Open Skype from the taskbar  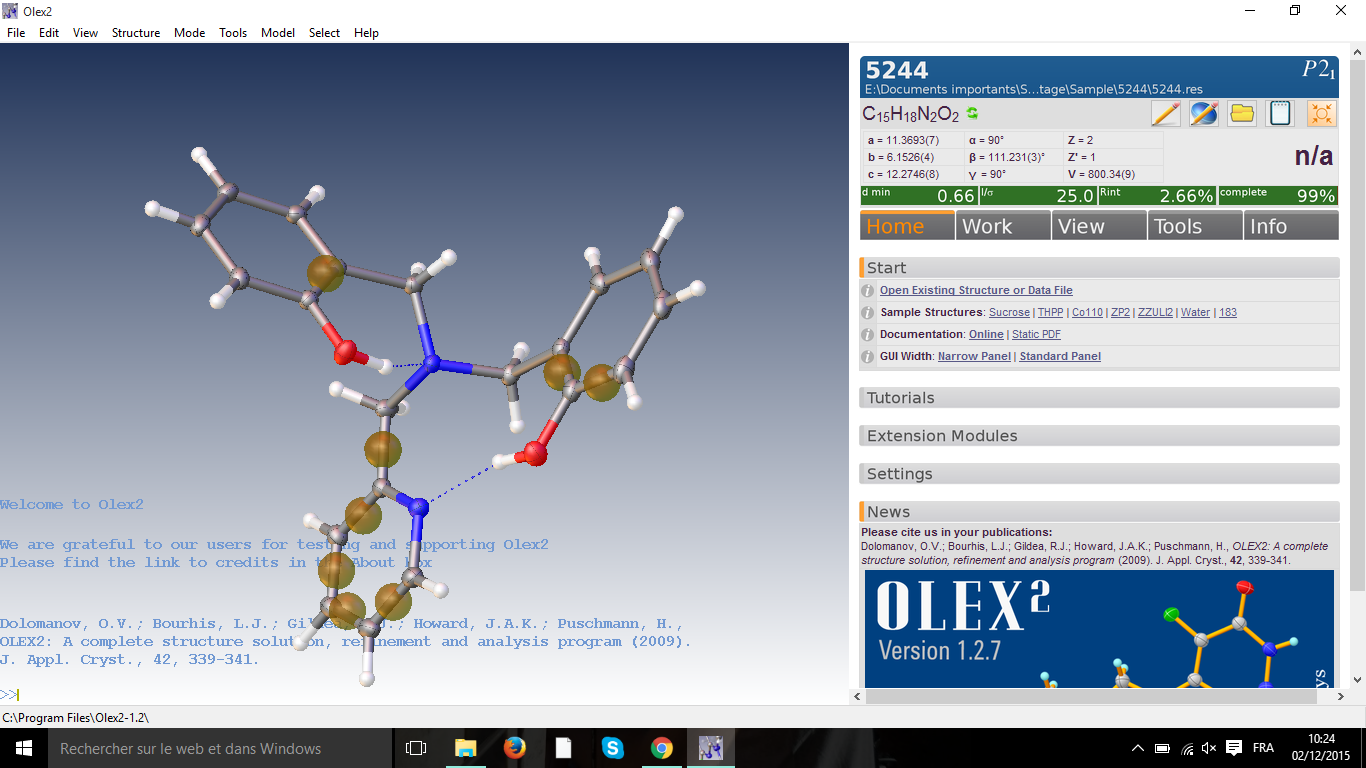pos(612,748)
